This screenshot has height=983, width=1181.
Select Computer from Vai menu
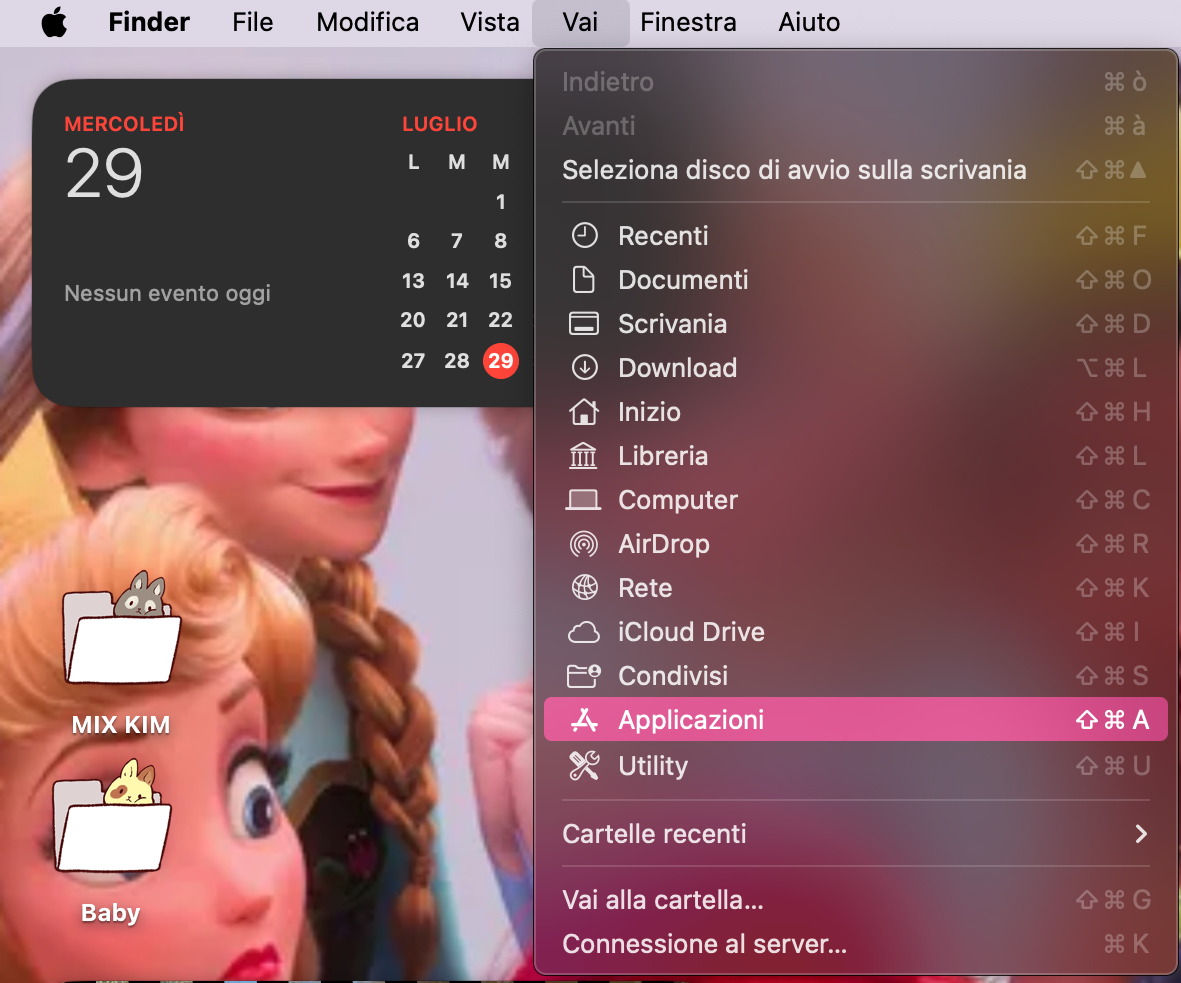click(x=856, y=499)
